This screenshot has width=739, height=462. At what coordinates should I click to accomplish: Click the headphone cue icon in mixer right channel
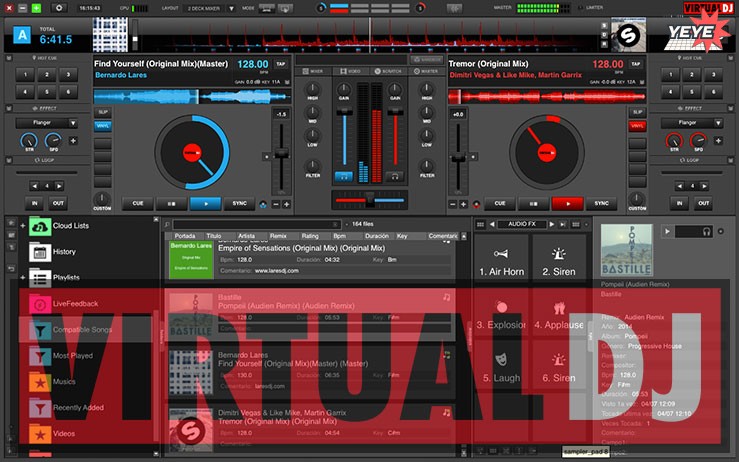pos(394,177)
